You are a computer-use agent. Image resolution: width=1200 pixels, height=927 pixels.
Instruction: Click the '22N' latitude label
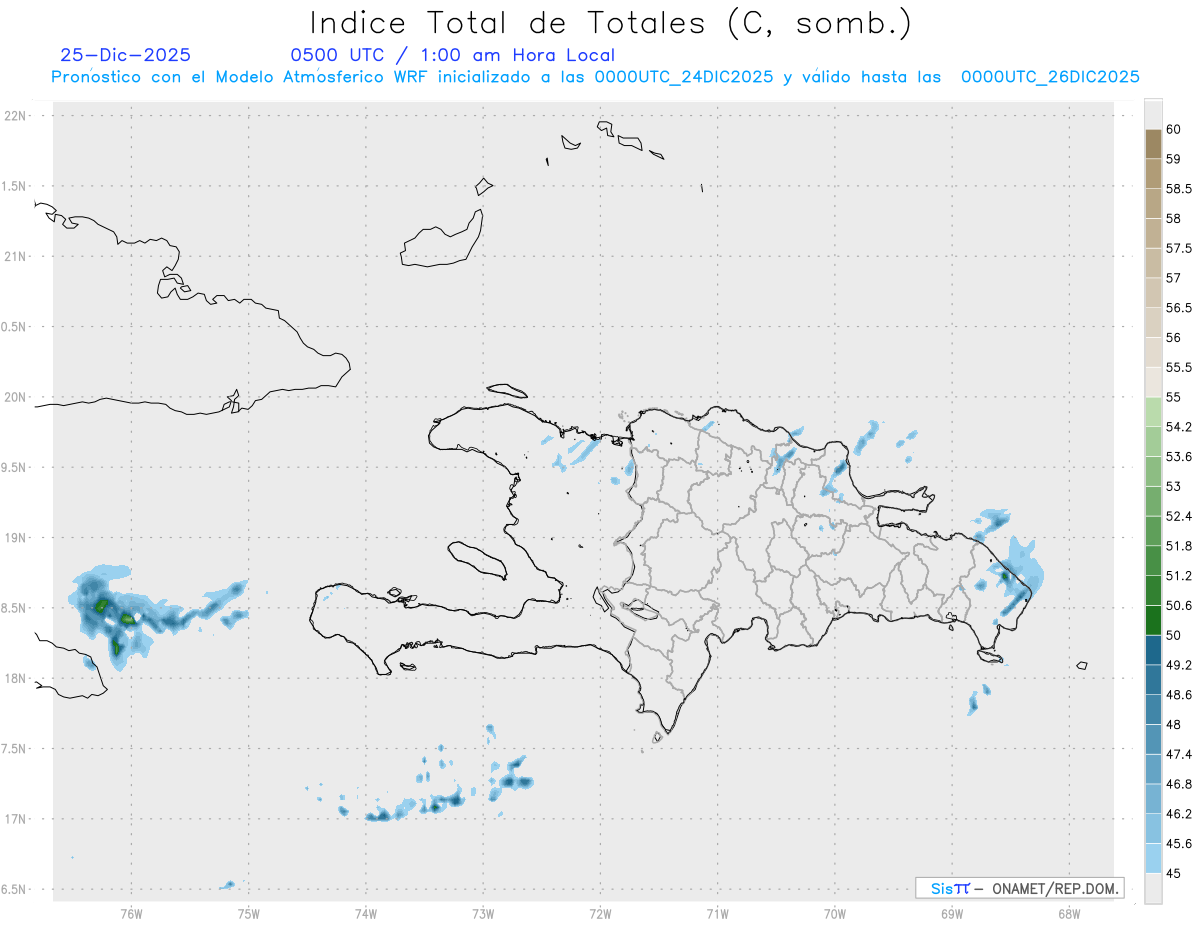coord(17,116)
